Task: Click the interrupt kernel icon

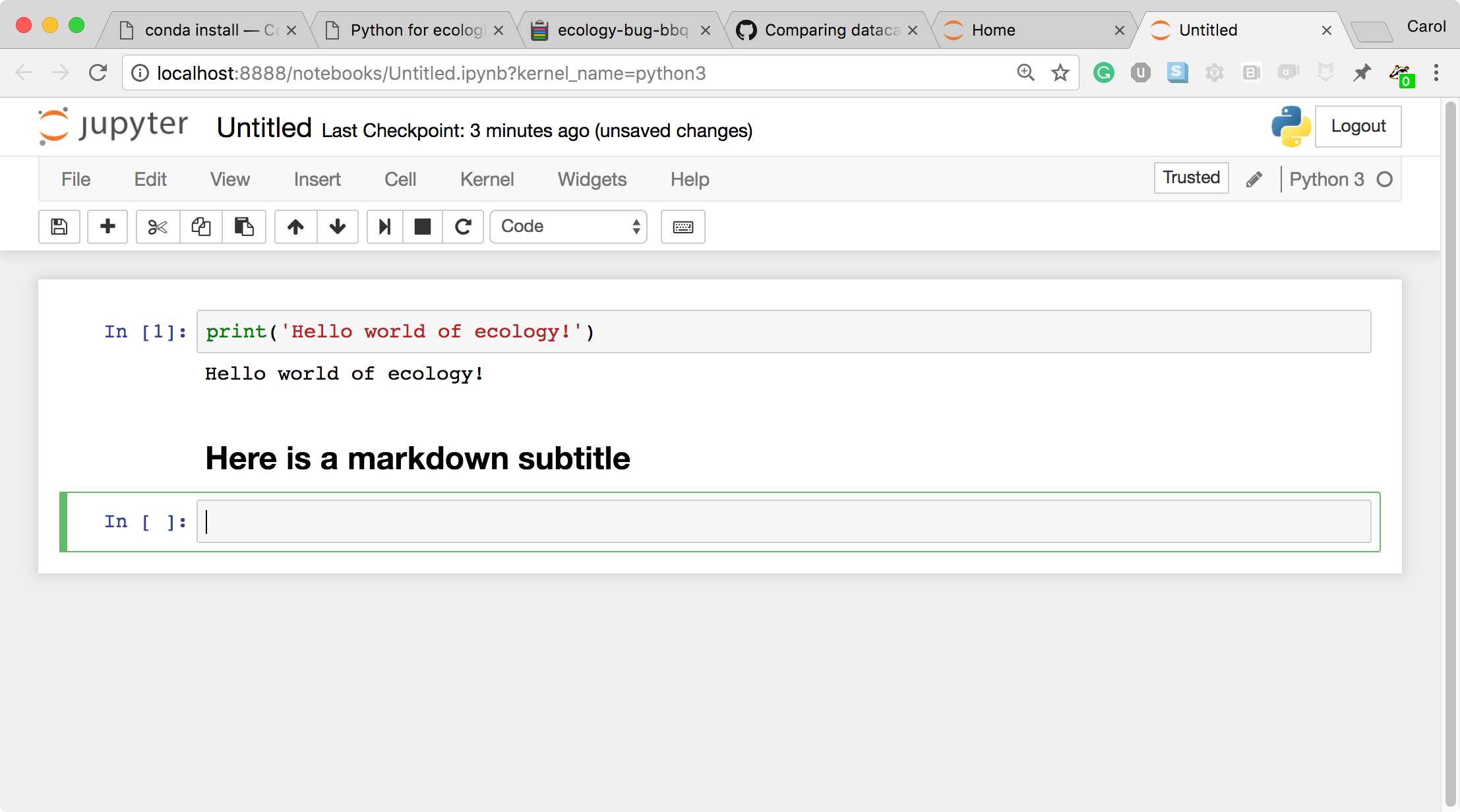Action: (x=420, y=226)
